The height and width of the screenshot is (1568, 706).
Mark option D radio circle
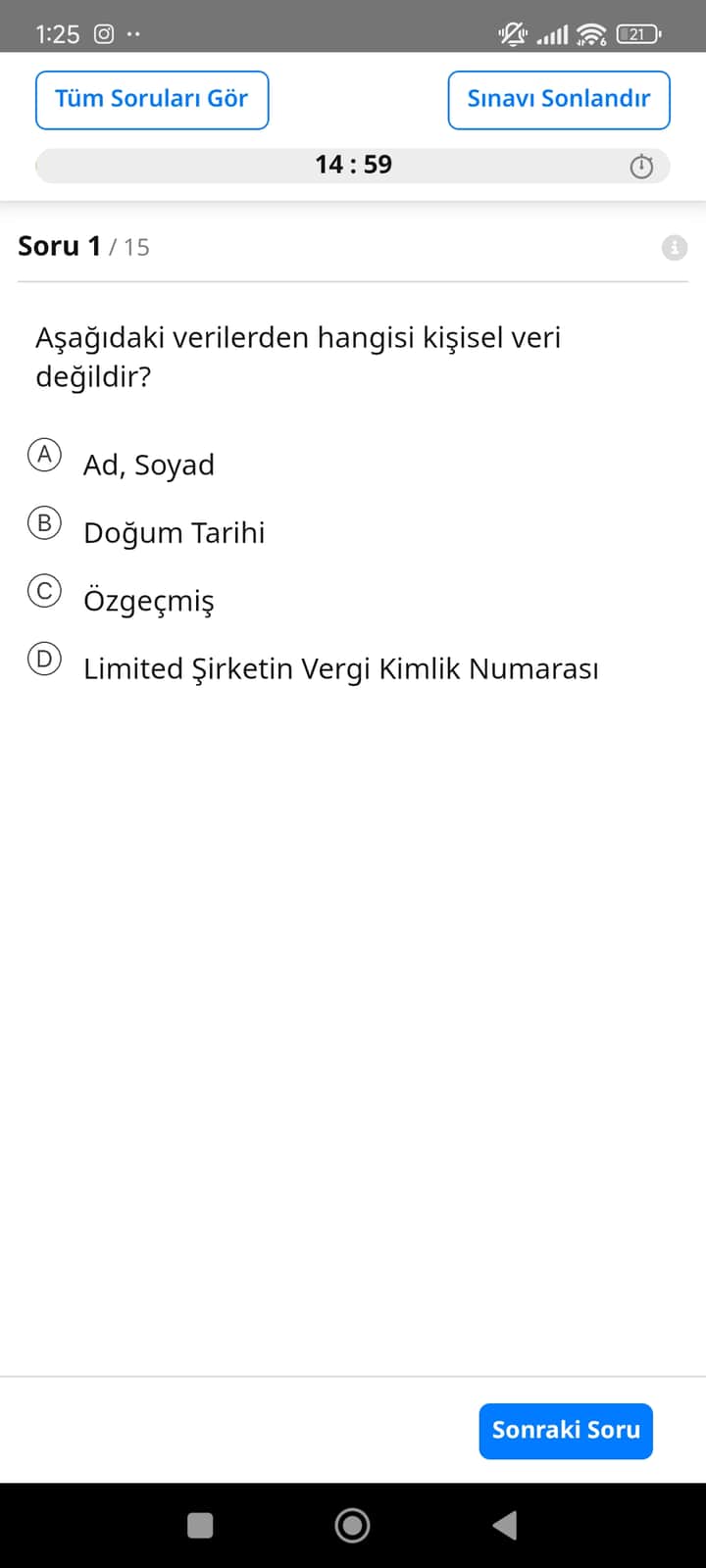tap(44, 660)
